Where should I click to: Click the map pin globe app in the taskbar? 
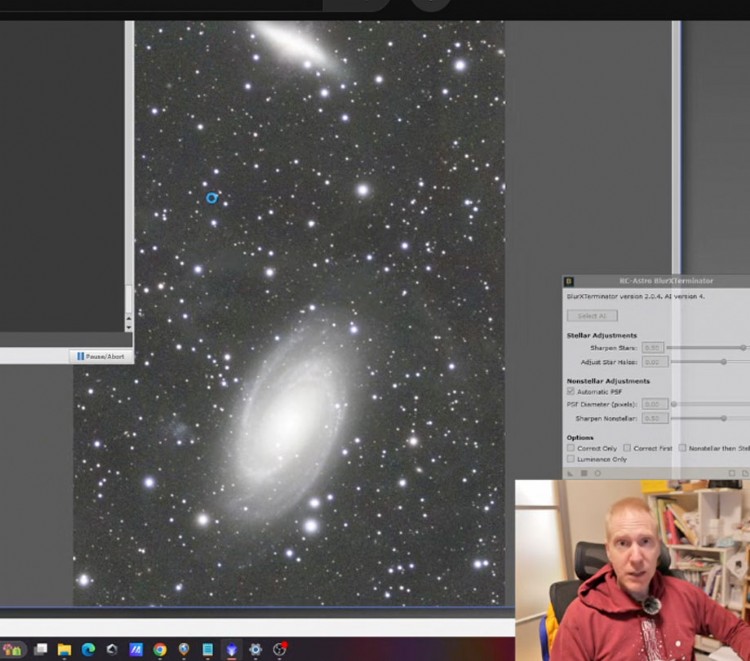184,650
